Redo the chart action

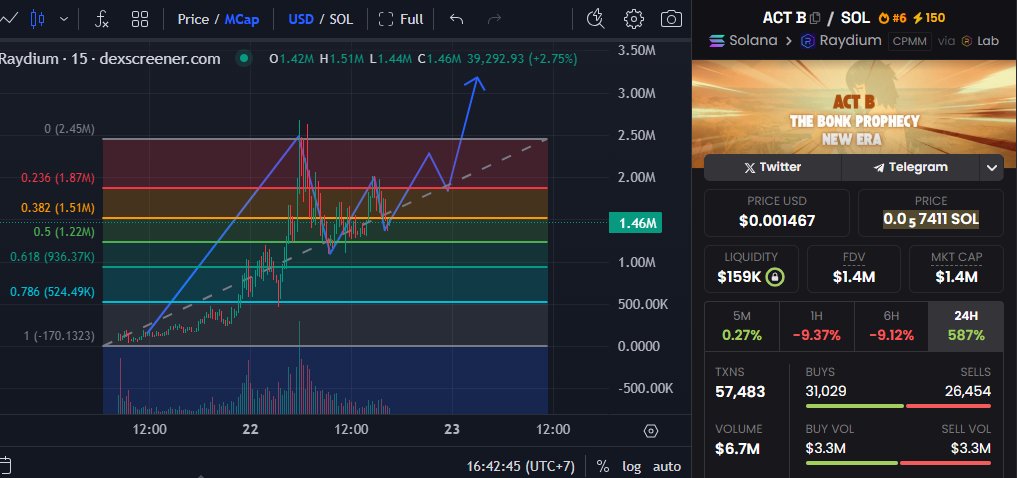click(x=494, y=19)
